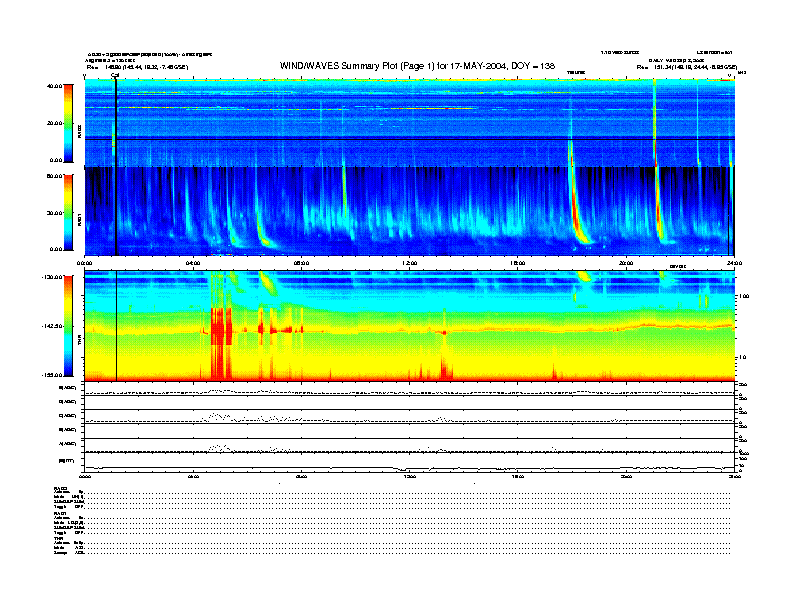Click the RAD1 color scale bar
Screen dimensions: 792x612
(x=70, y=212)
